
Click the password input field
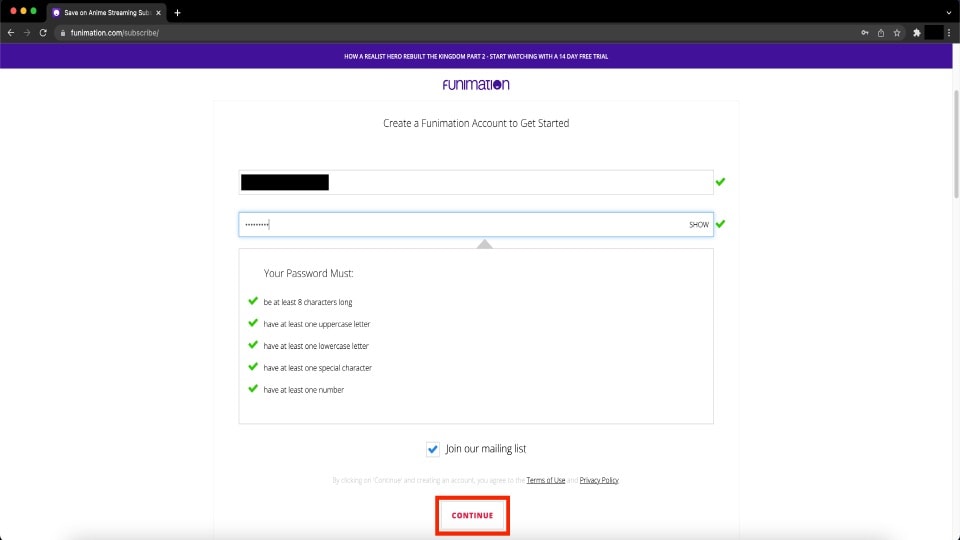(x=476, y=225)
